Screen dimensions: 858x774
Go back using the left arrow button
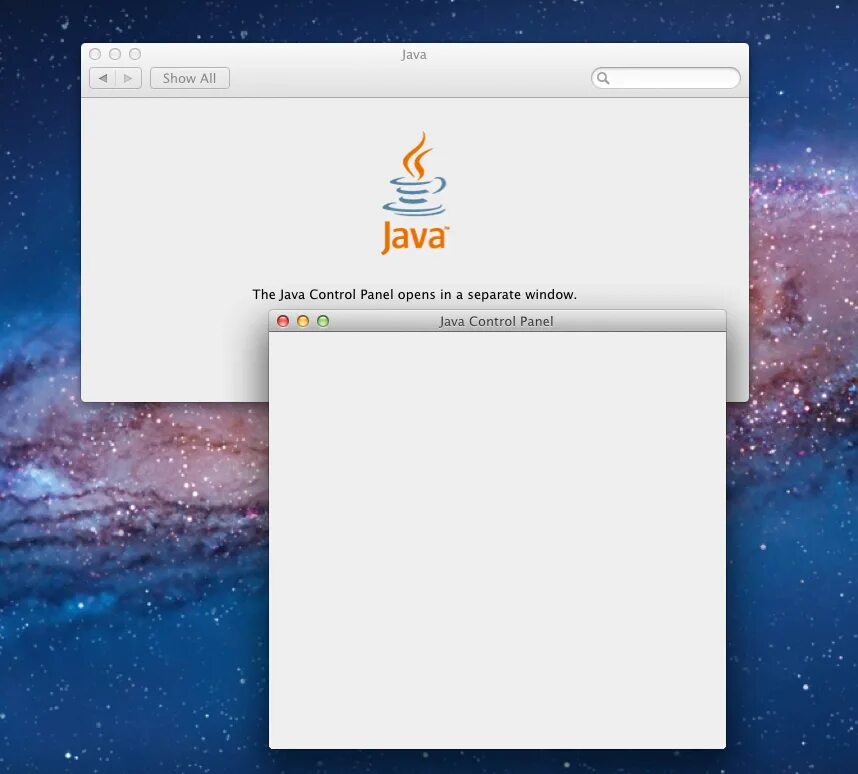[x=102, y=78]
